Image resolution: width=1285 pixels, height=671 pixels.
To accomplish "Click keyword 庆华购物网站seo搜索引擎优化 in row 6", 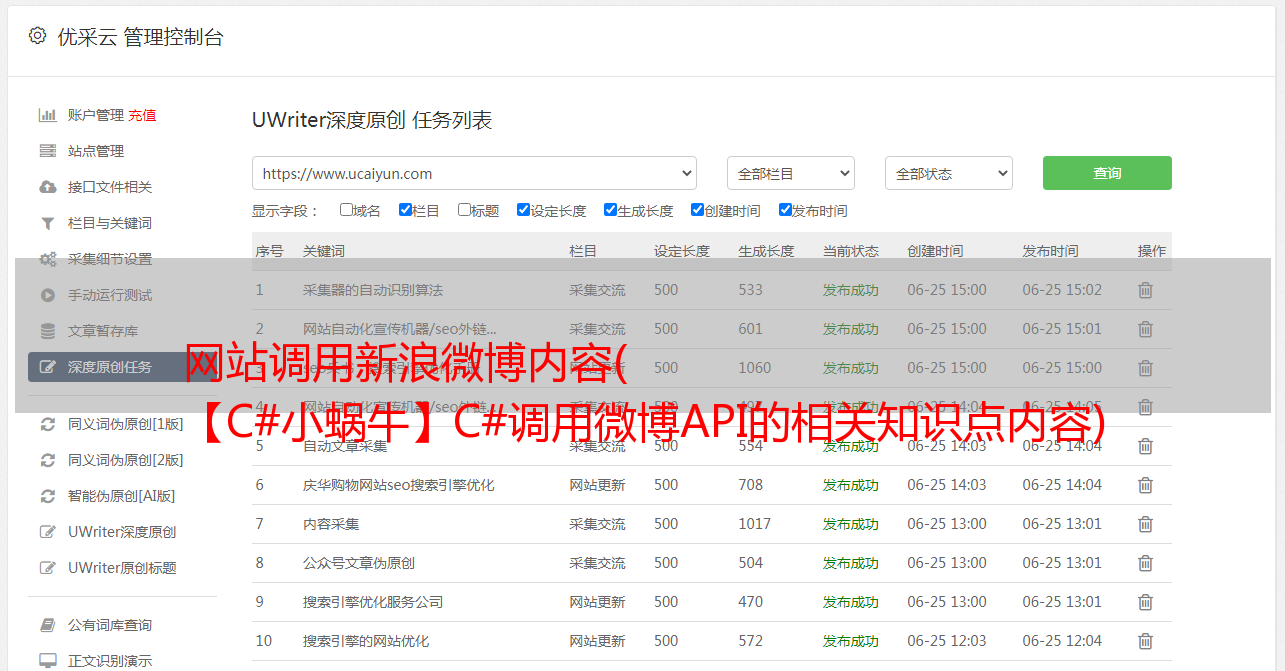I will click(398, 485).
